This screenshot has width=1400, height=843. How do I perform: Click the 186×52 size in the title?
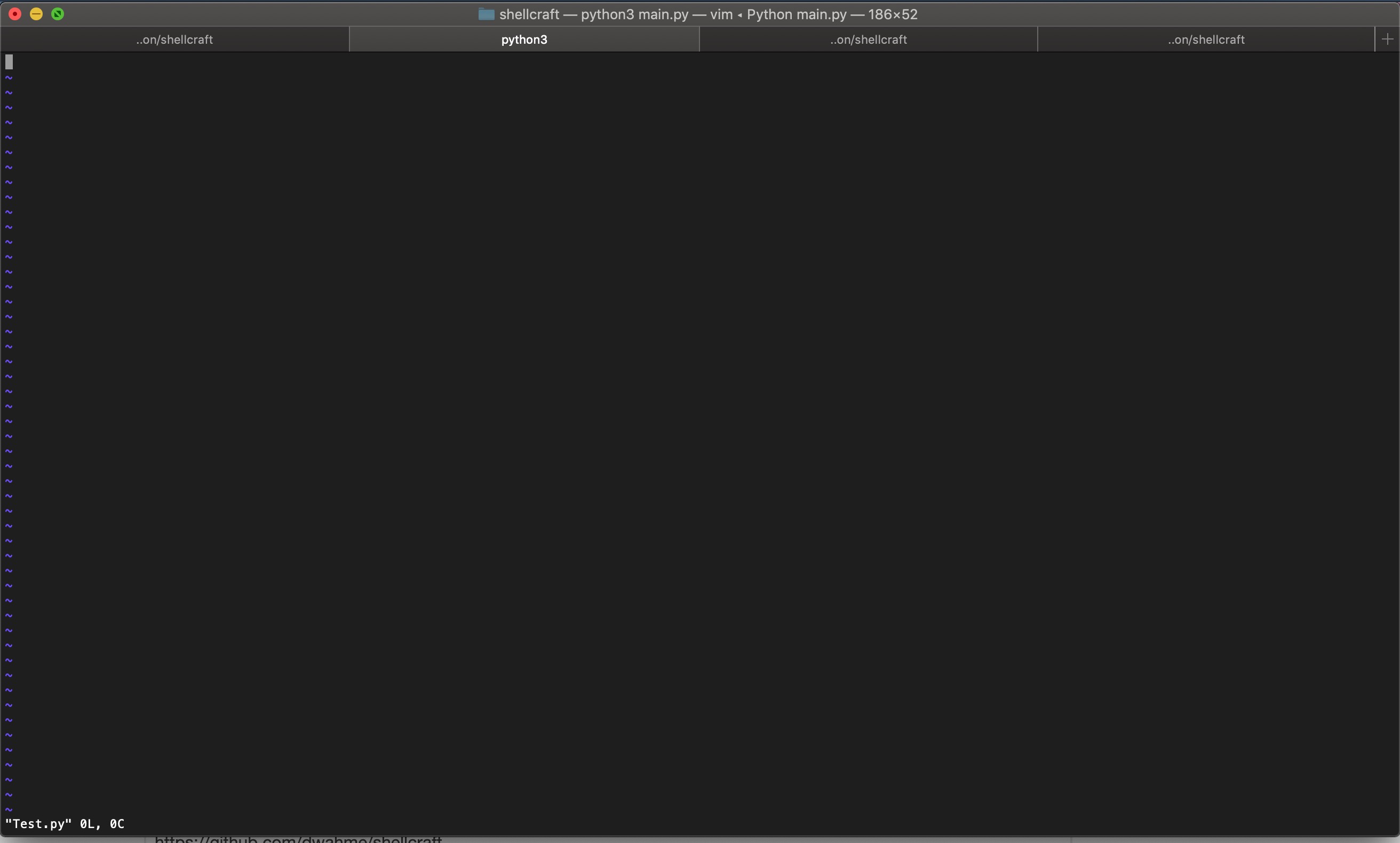click(x=892, y=14)
